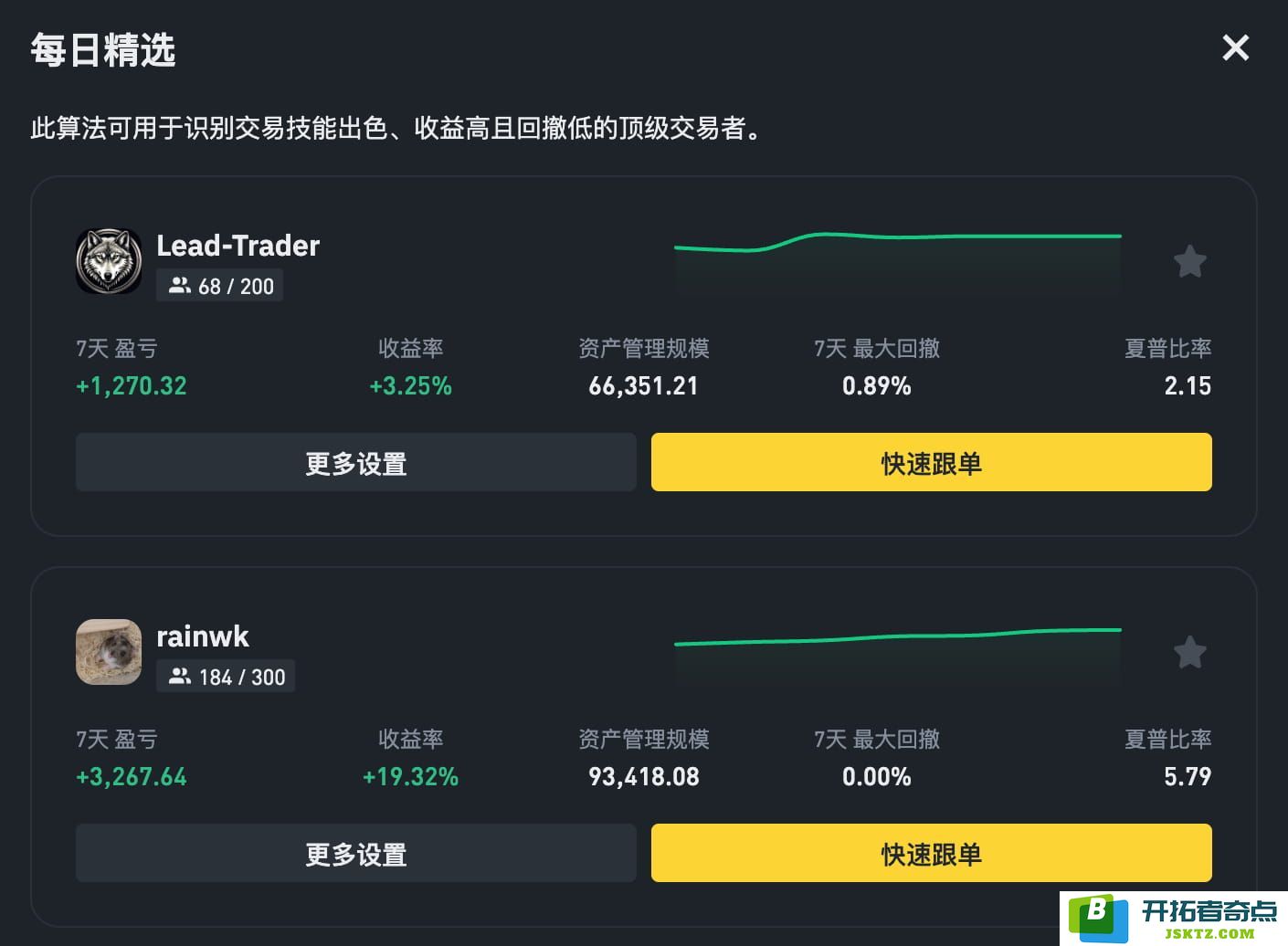Open 更多设置 for Lead-Trader
The image size is (1288, 946).
pyautogui.click(x=355, y=463)
